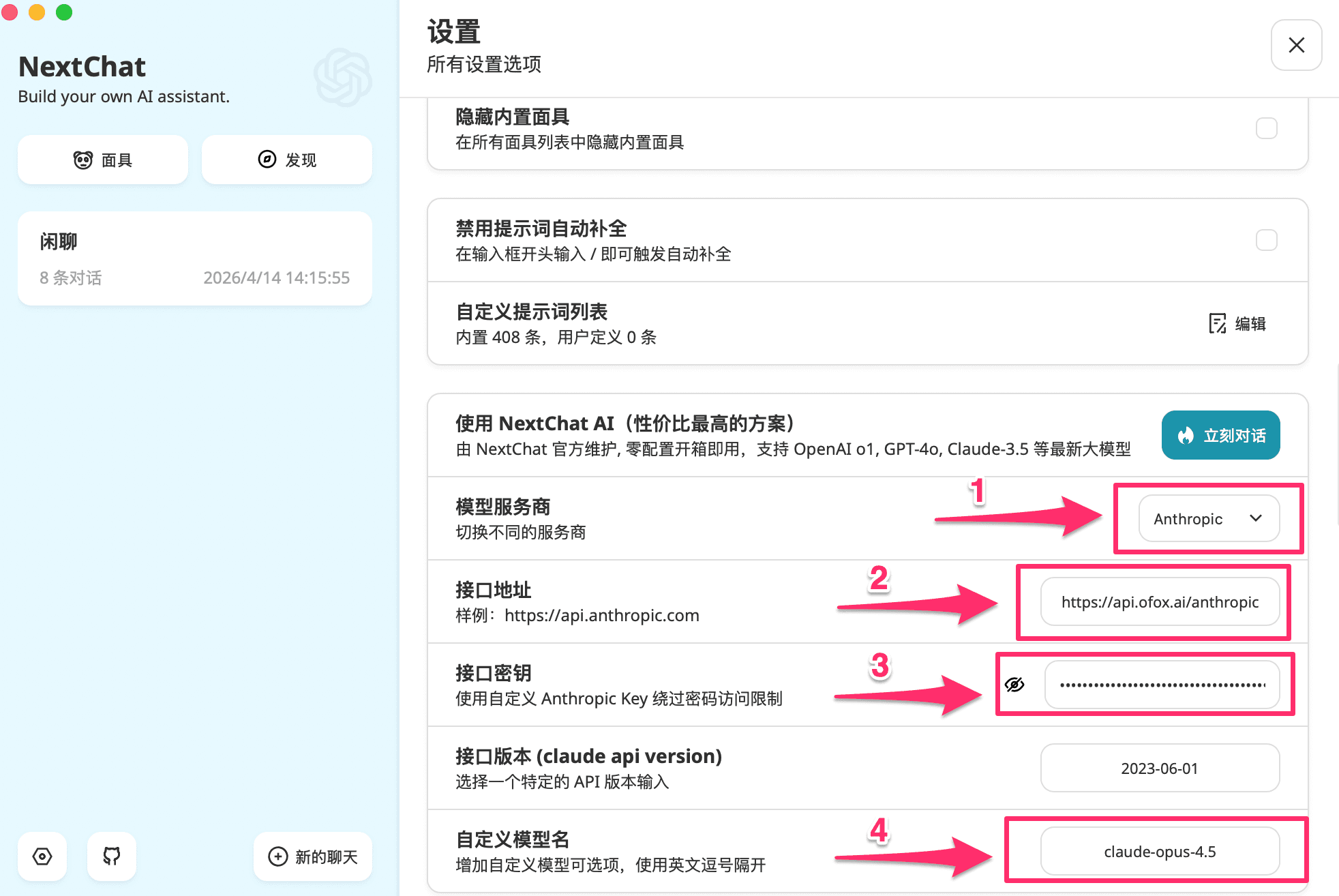Reveal the API key using the eye toggle
The image size is (1339, 896).
[1014, 684]
